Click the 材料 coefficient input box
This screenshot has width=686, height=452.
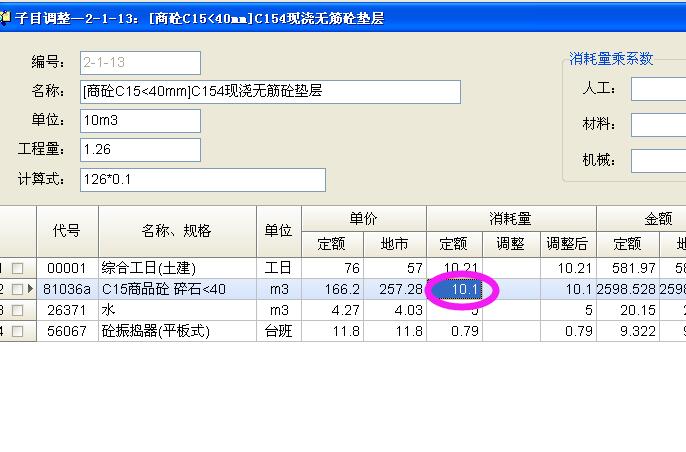coord(658,125)
